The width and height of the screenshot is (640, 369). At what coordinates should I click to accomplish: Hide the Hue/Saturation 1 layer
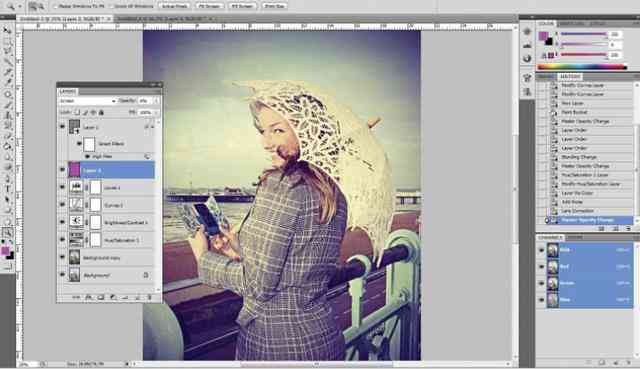(62, 240)
